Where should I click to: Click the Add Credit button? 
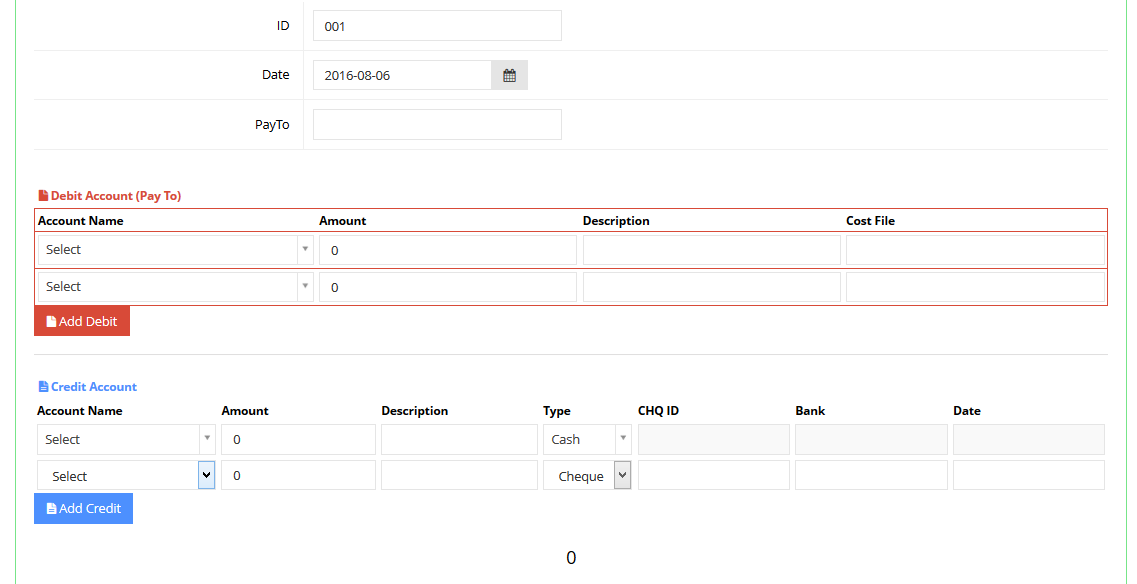click(x=83, y=509)
